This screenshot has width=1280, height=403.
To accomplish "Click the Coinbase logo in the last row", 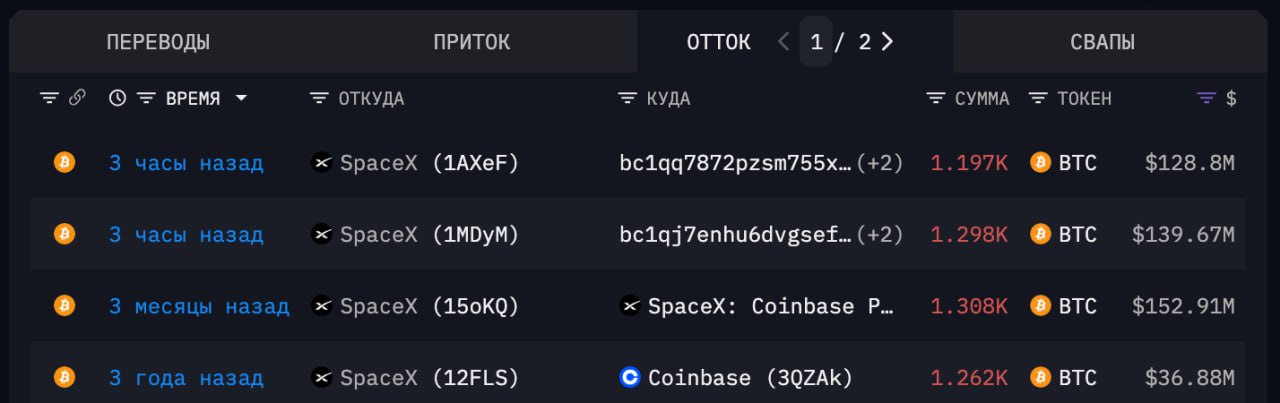I will tap(630, 378).
